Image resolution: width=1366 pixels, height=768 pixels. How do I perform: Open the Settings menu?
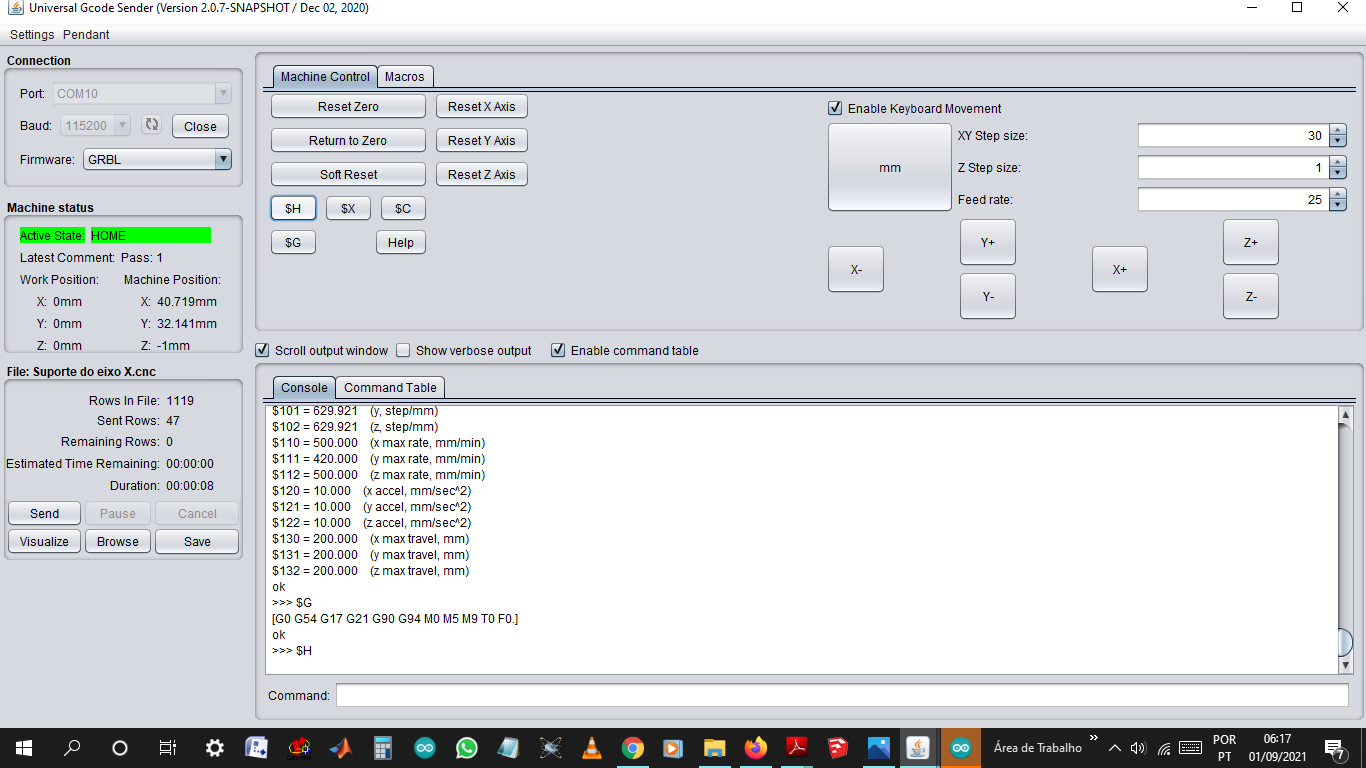point(32,34)
